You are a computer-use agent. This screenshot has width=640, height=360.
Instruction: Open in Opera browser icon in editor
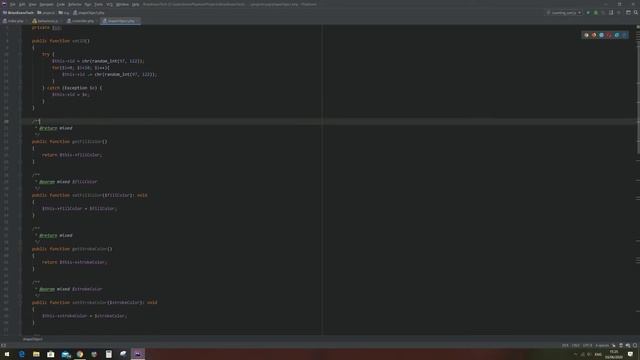(609, 35)
